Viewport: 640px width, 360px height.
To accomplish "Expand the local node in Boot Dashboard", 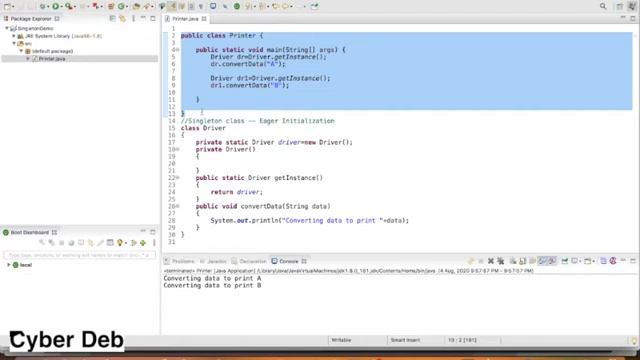I will tap(9, 265).
